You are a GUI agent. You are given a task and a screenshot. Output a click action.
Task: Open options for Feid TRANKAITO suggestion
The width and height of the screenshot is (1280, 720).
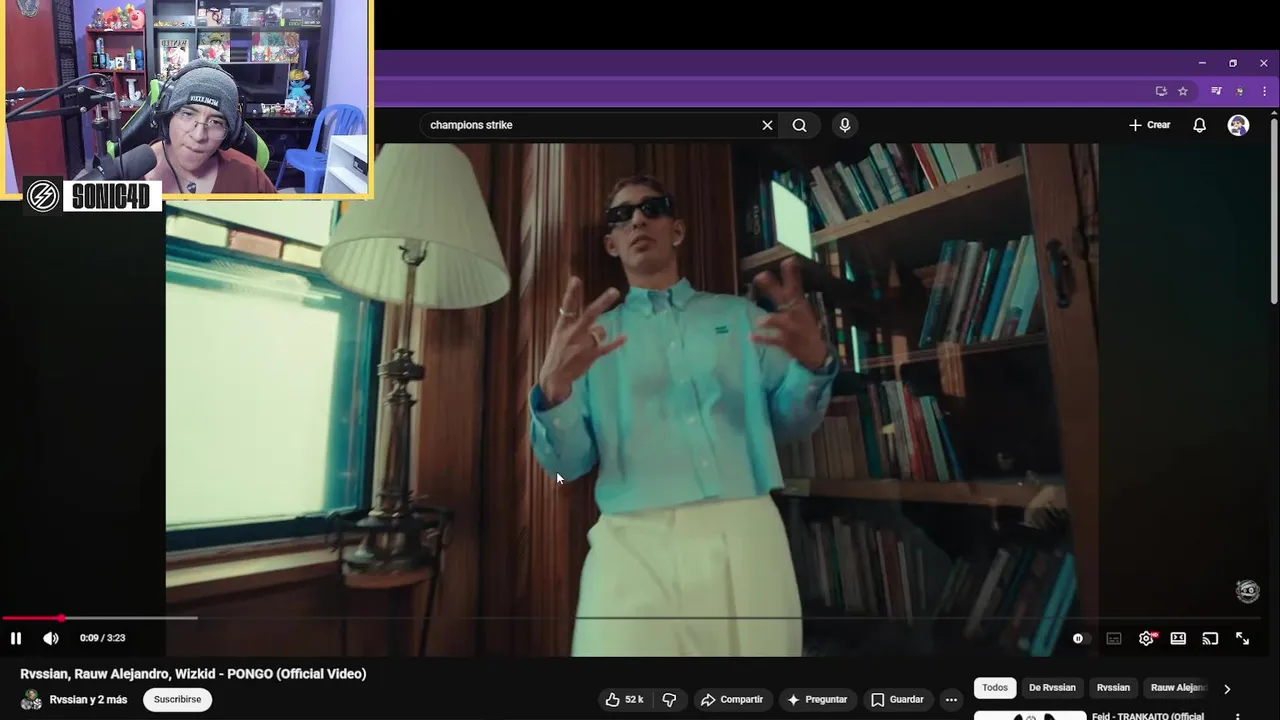point(1238,717)
